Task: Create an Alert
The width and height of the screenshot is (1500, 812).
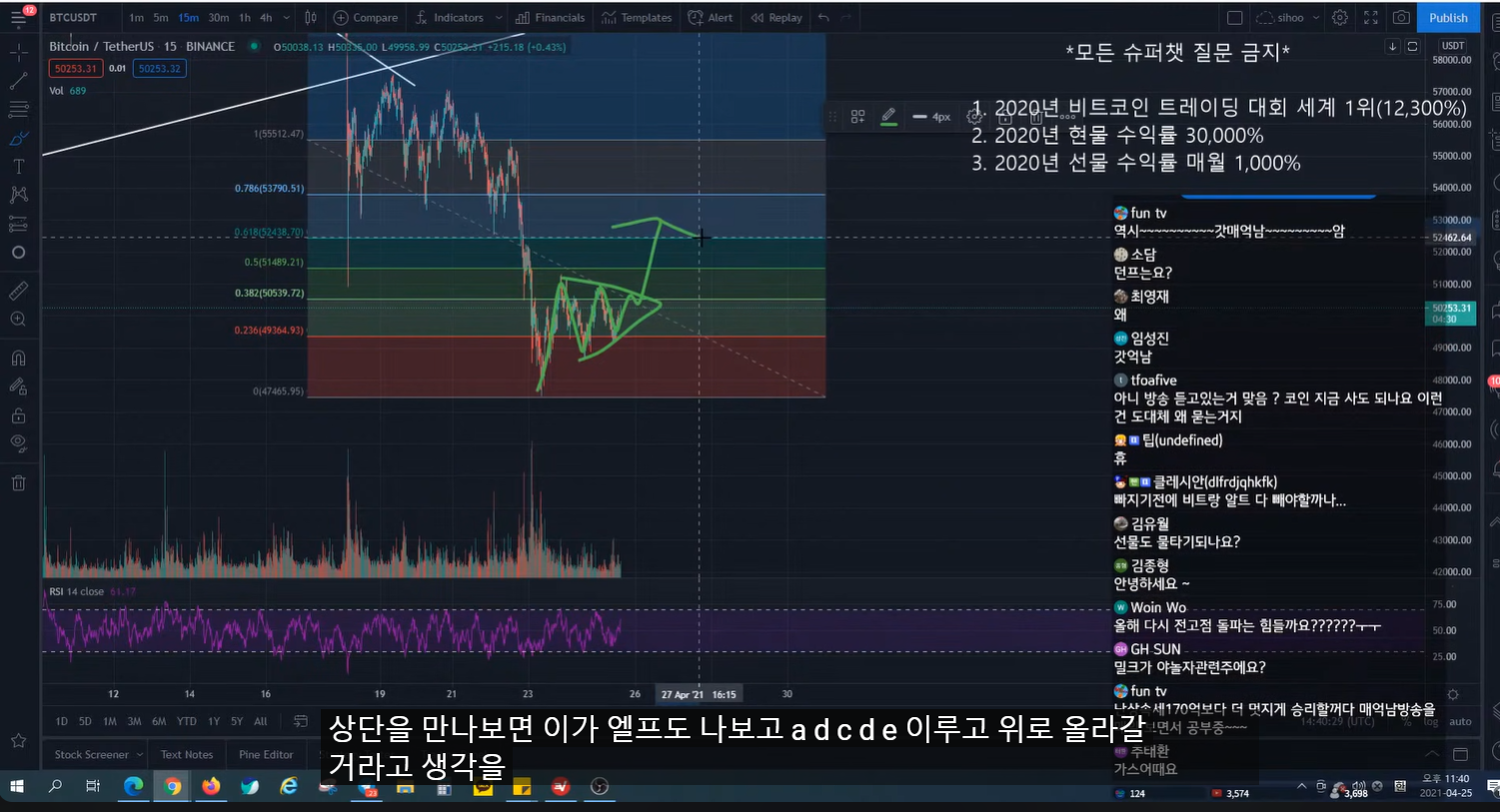Action: 711,18
